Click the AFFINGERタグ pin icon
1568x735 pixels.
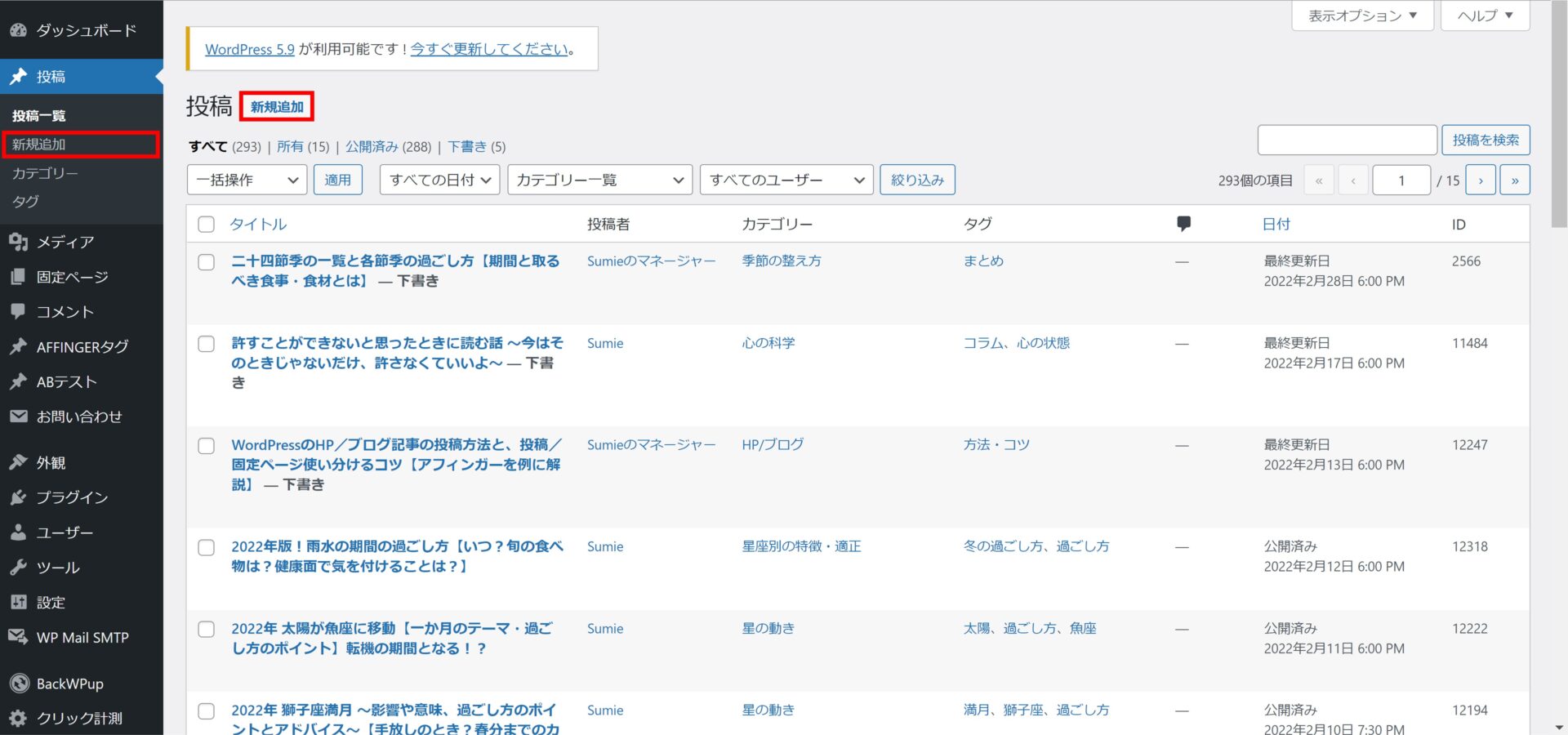(18, 346)
